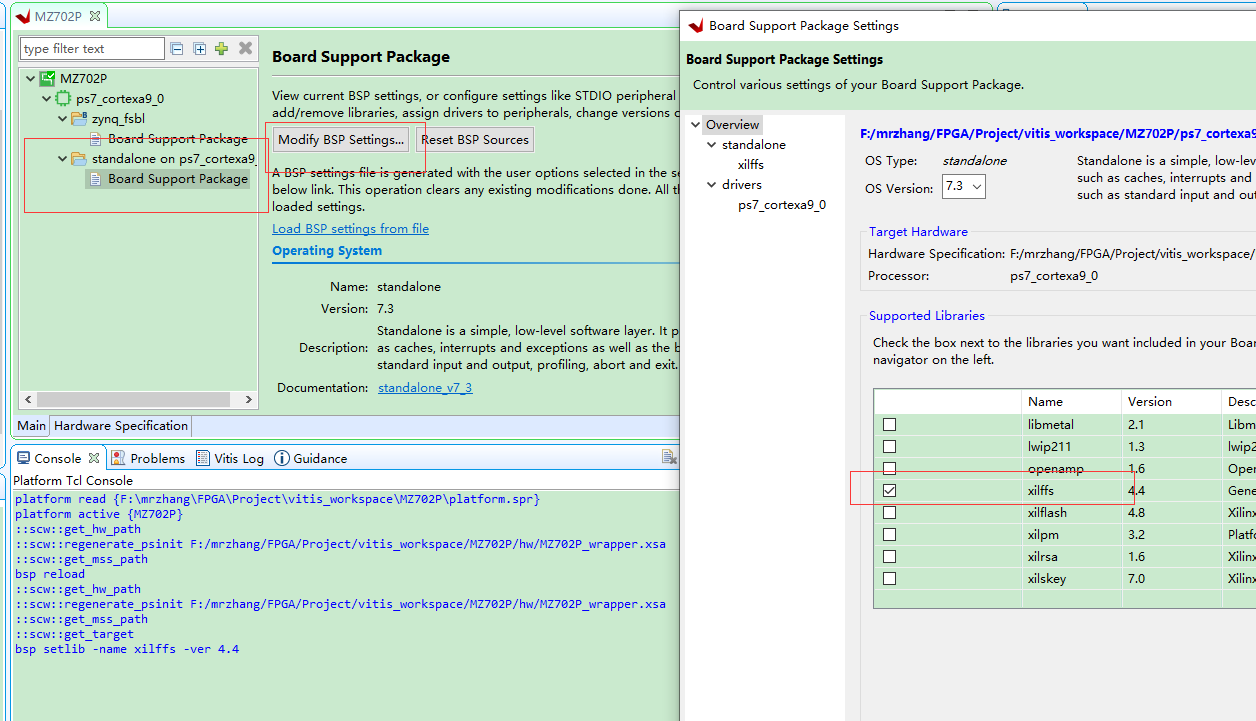Screen dimensions: 1256x721
Task: Click the Console tab's terminal icon
Action: (x=24, y=458)
